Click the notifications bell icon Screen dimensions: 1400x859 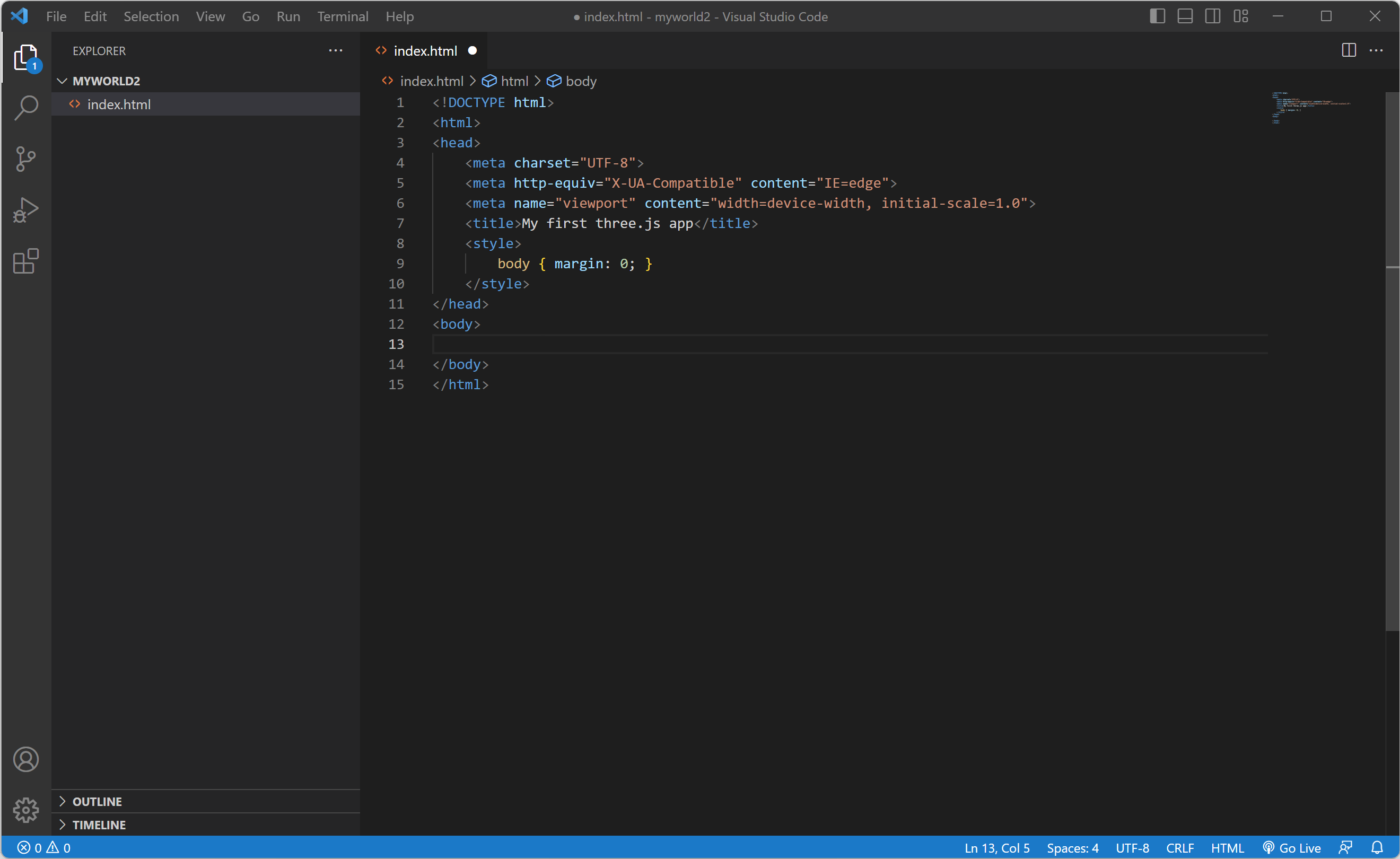point(1377,848)
